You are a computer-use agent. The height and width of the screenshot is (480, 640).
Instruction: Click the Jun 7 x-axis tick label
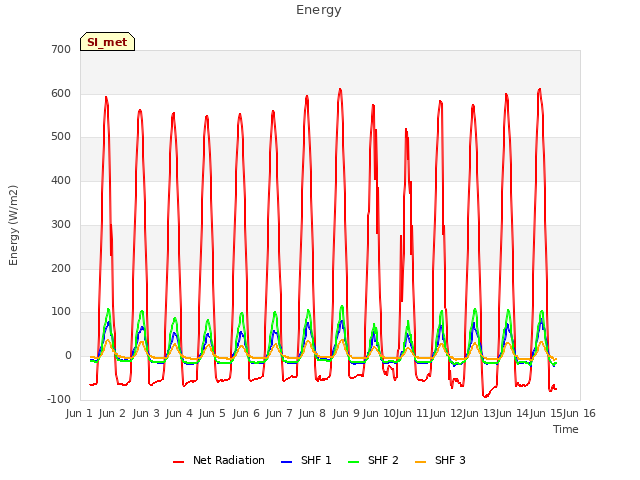279,413
